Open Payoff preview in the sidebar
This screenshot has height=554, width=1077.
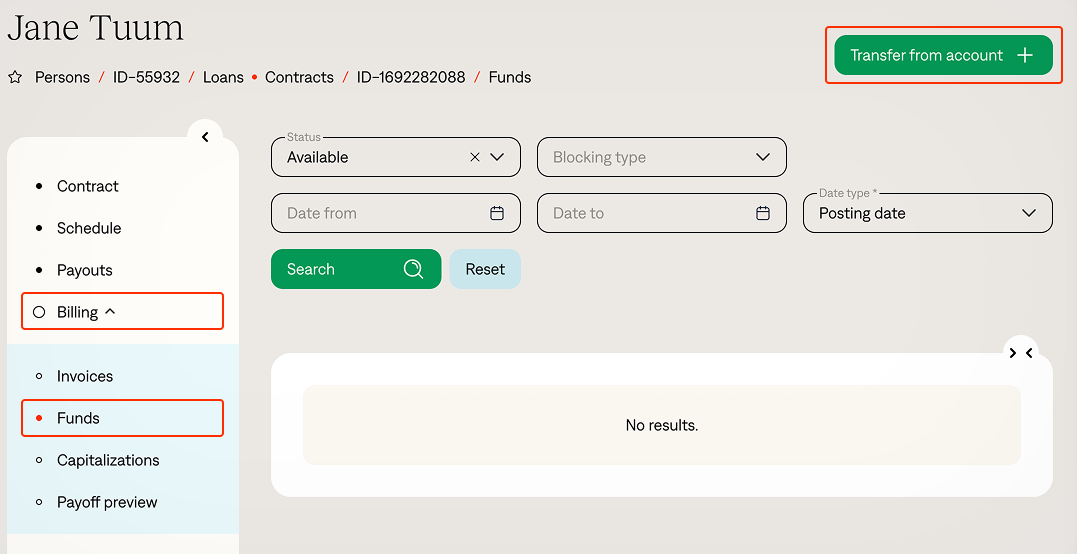coord(107,502)
